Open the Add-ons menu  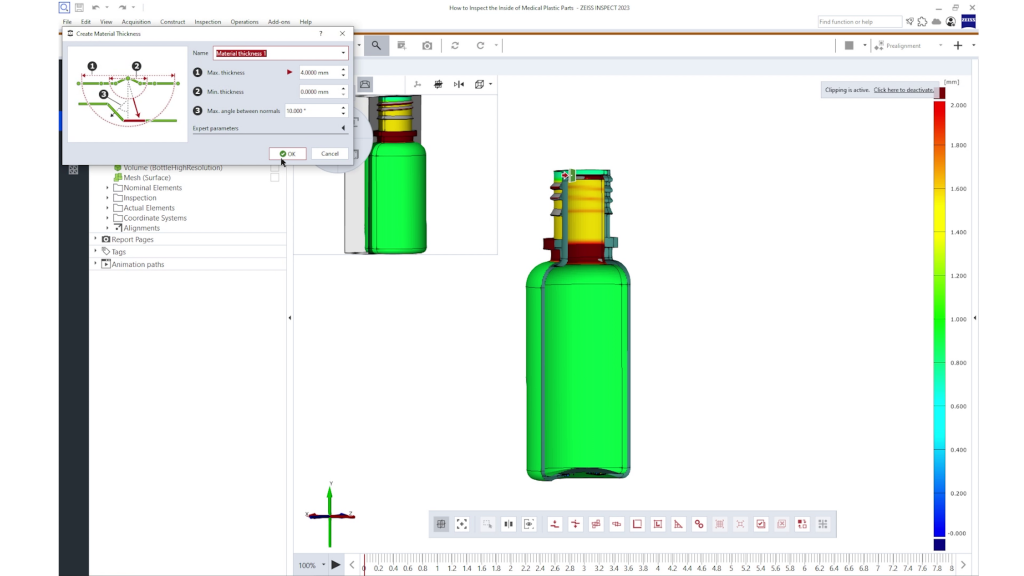[x=279, y=22]
